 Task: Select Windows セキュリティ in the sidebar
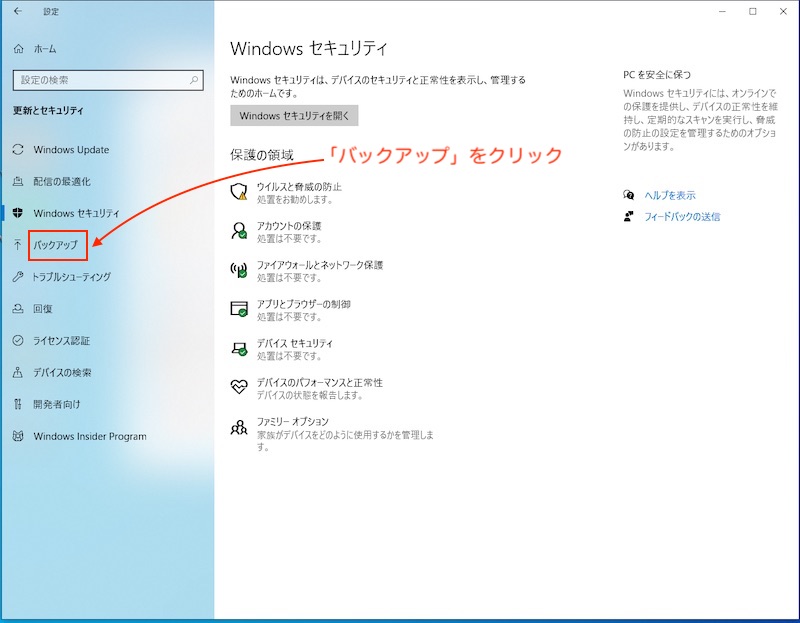(77, 213)
